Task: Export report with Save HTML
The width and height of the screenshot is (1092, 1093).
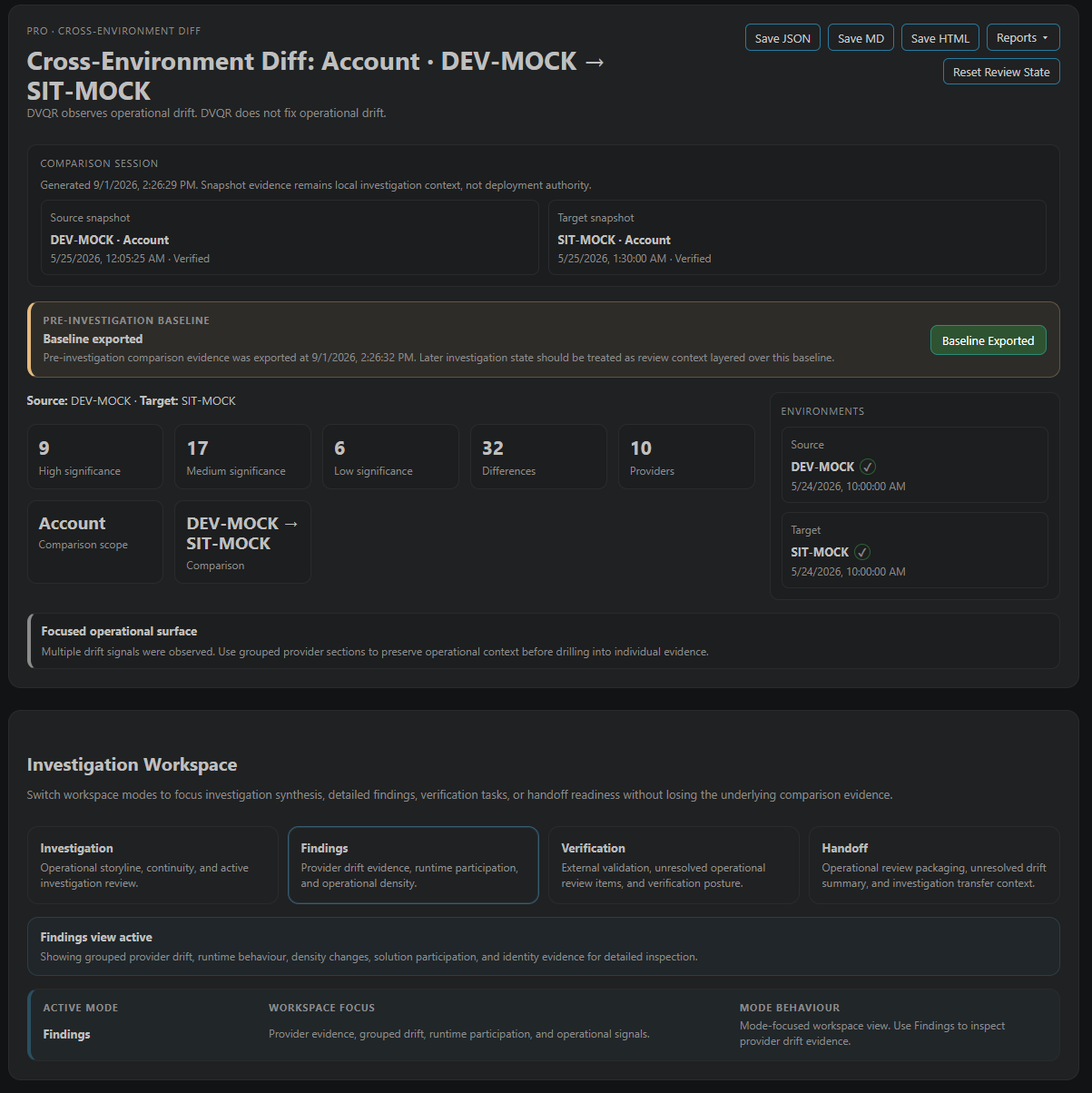Action: click(x=940, y=38)
